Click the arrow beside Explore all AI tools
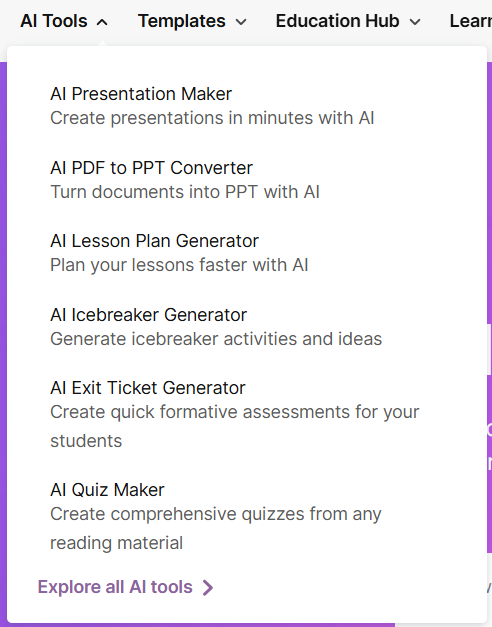492x627 pixels. coord(208,587)
